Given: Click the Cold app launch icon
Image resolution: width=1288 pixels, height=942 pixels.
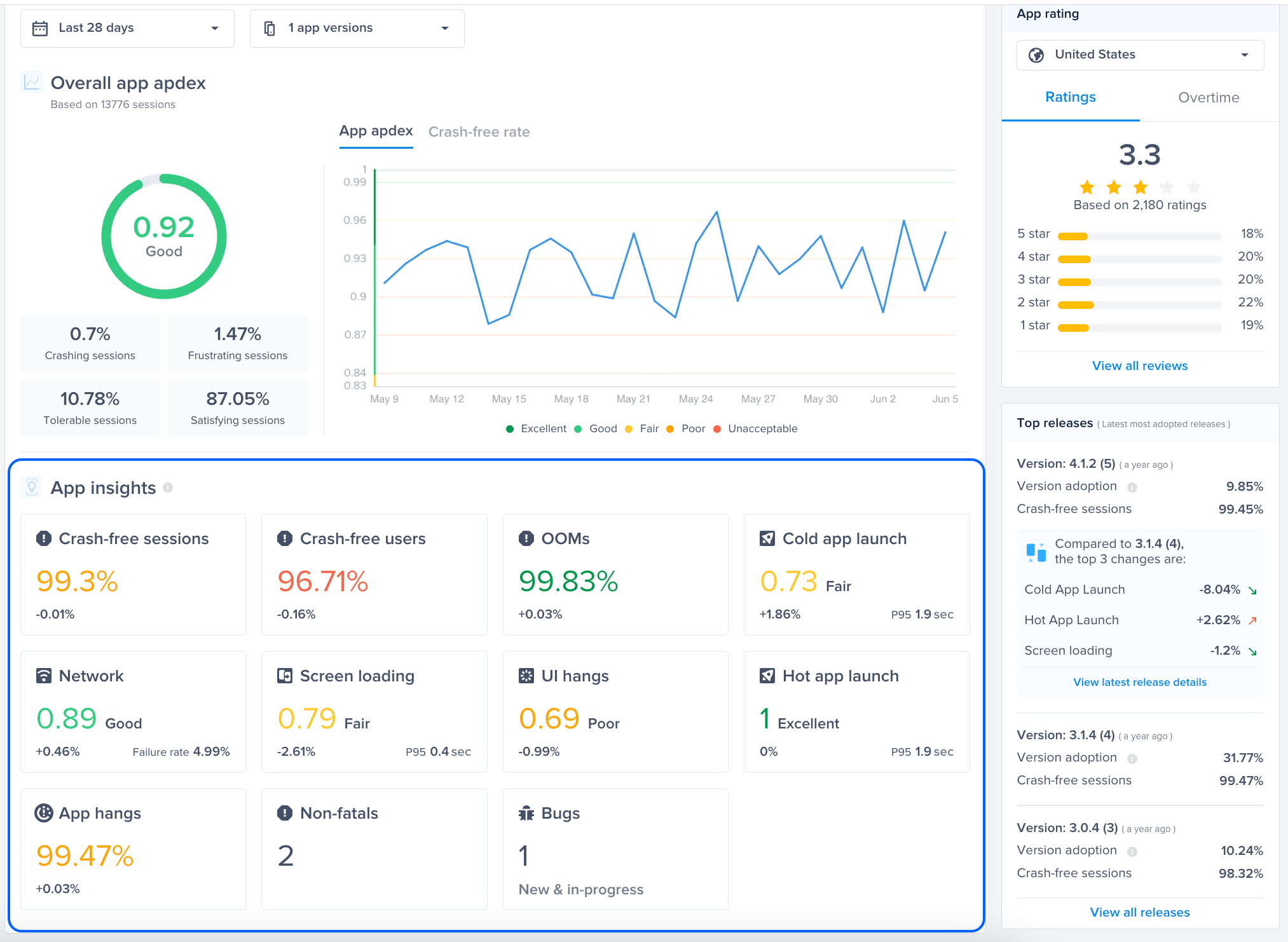Looking at the screenshot, I should [767, 538].
